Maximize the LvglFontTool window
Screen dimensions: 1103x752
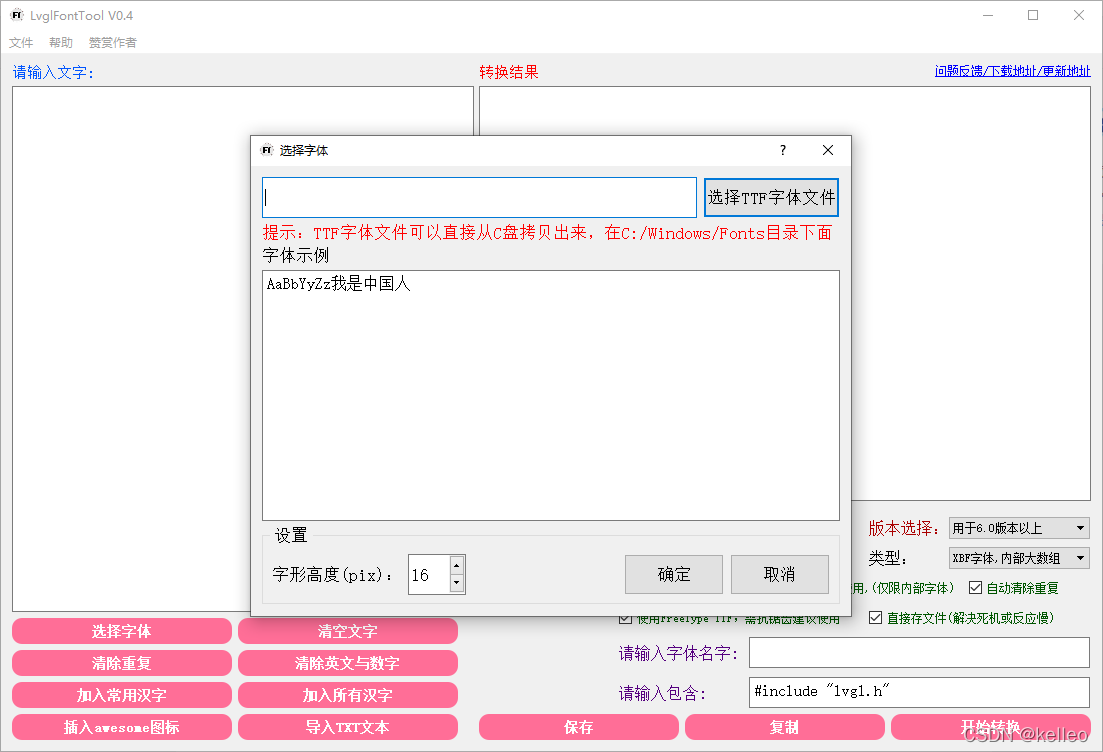coord(1033,15)
